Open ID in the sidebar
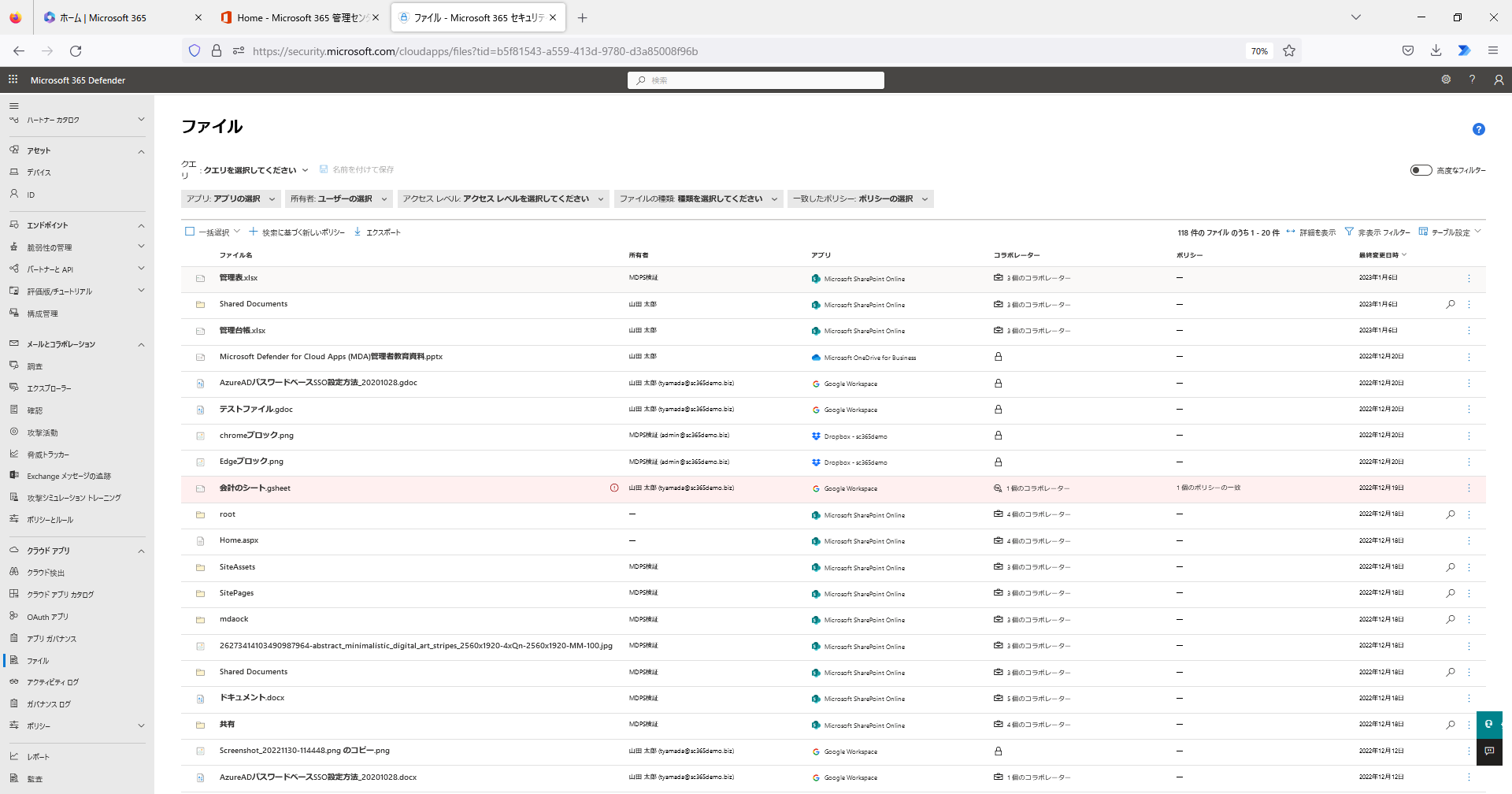Image resolution: width=1512 pixels, height=794 pixels. coord(31,195)
